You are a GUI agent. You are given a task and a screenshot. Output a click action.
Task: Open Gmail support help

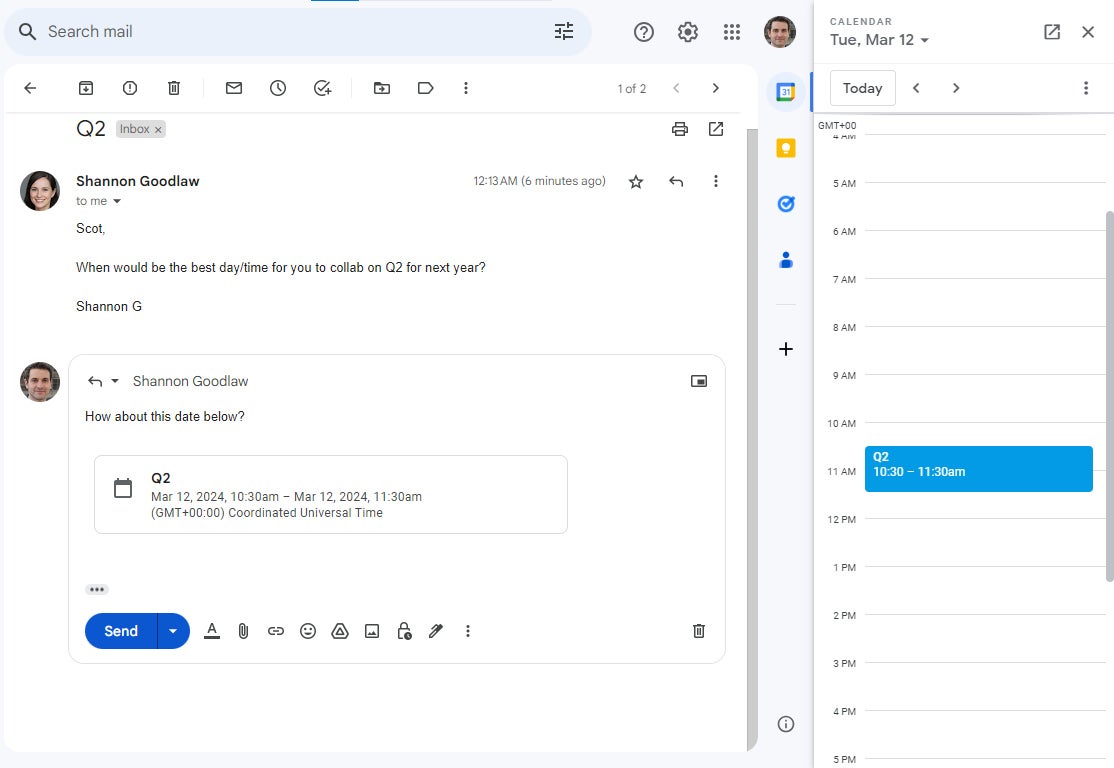tap(644, 32)
